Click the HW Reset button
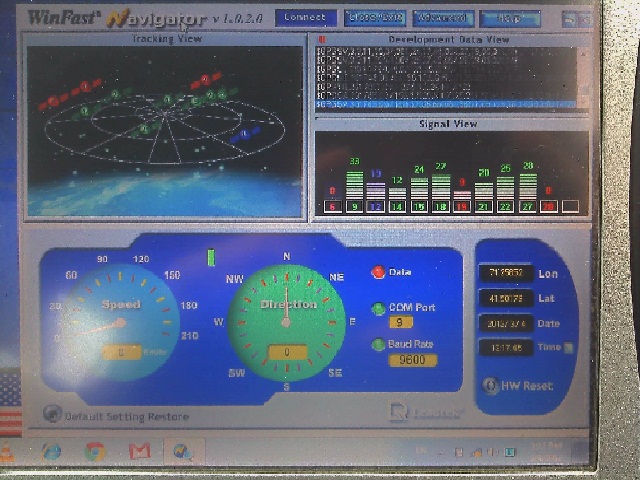Image resolution: width=640 pixels, height=480 pixels. tap(518, 386)
